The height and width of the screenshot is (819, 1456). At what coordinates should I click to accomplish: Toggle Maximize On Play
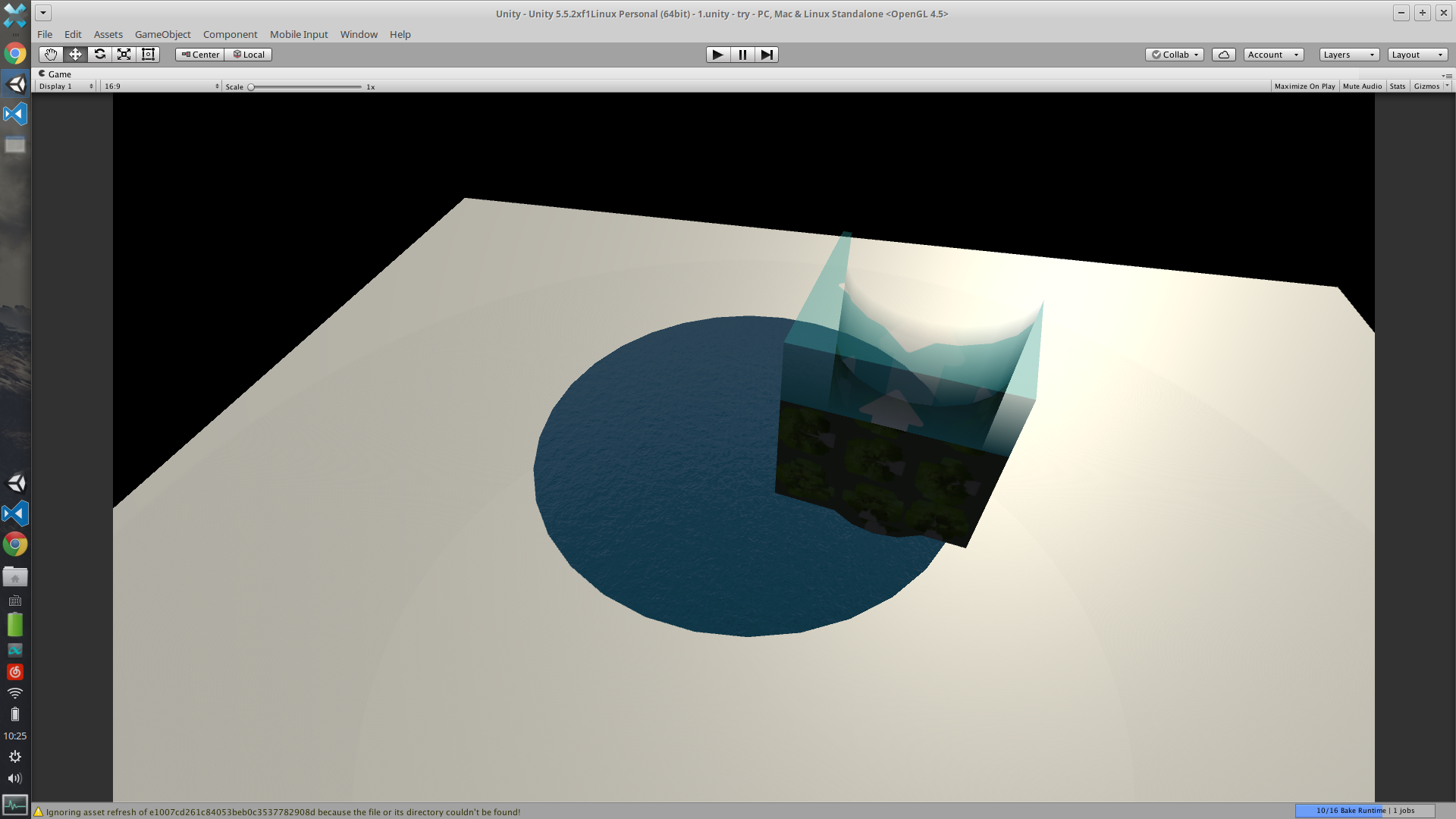(1304, 86)
